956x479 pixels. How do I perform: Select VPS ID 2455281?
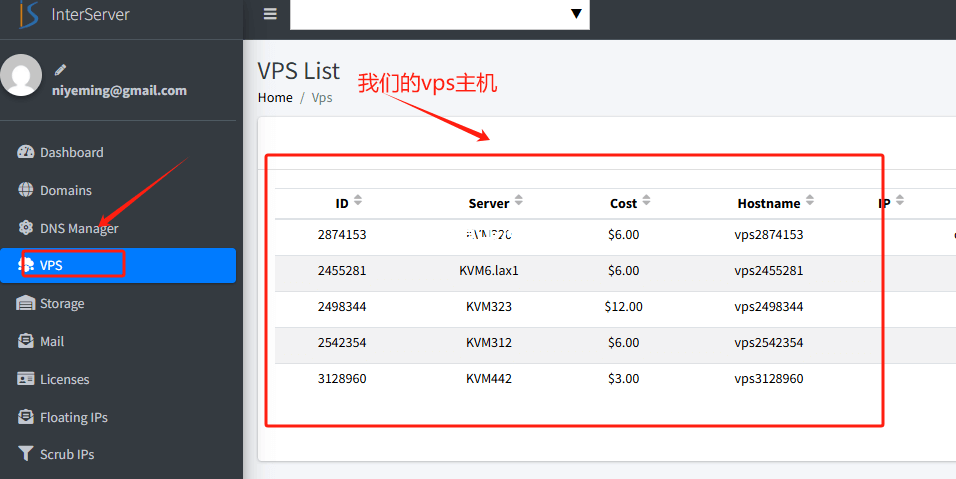(342, 271)
